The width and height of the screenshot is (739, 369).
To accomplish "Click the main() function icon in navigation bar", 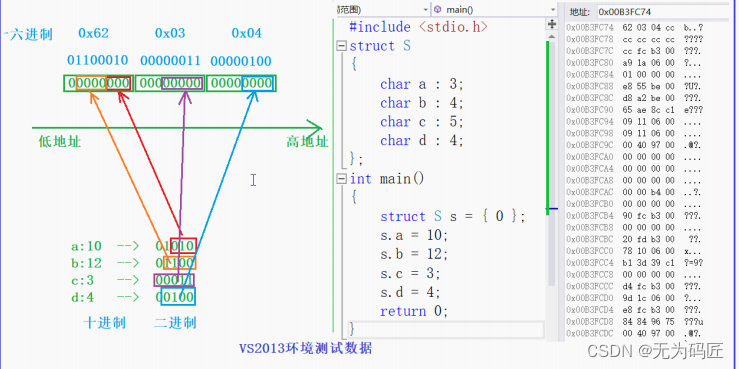I will pos(438,9).
